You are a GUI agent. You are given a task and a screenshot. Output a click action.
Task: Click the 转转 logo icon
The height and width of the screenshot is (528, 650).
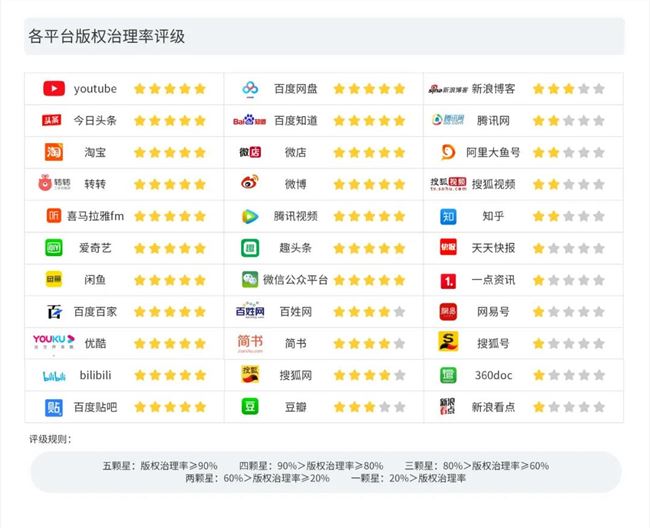54,183
